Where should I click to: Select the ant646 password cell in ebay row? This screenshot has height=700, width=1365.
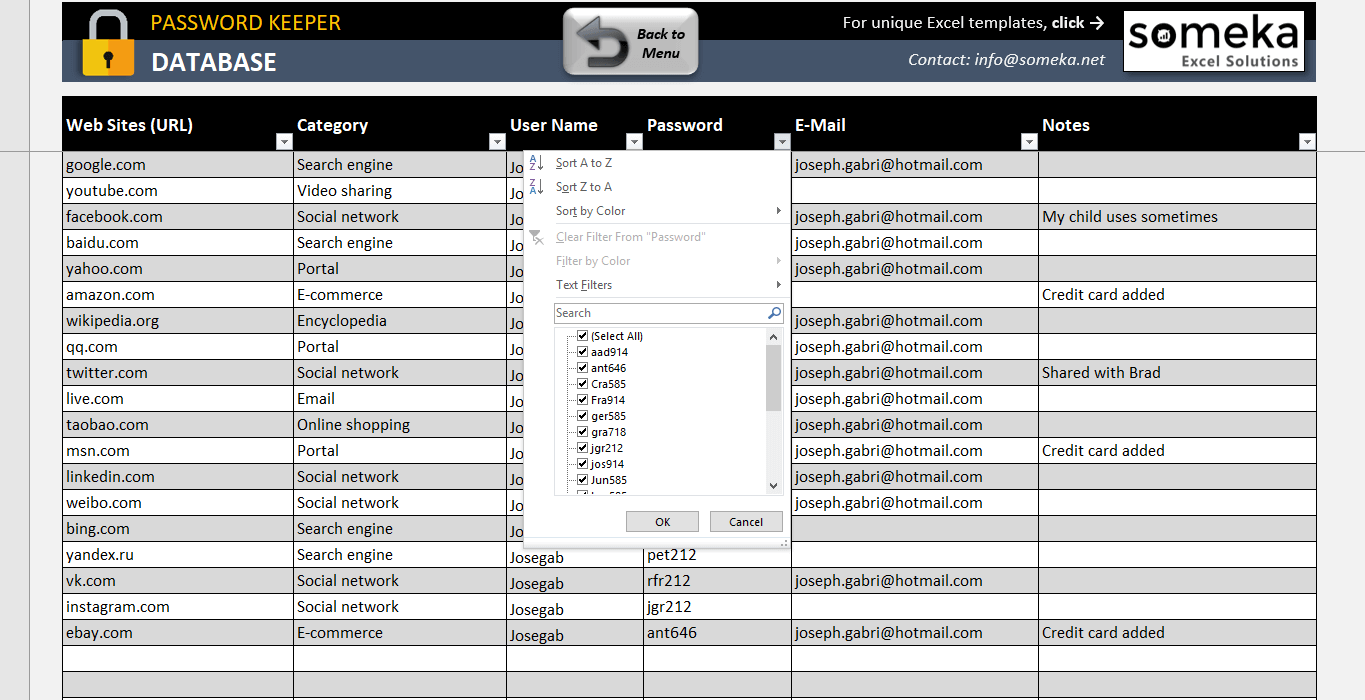(718, 633)
